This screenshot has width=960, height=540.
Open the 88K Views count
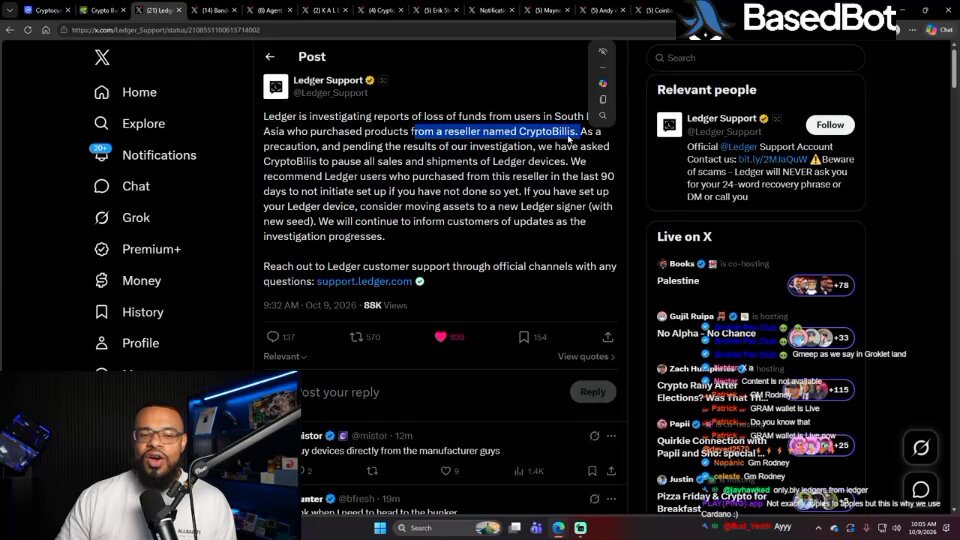(x=385, y=305)
